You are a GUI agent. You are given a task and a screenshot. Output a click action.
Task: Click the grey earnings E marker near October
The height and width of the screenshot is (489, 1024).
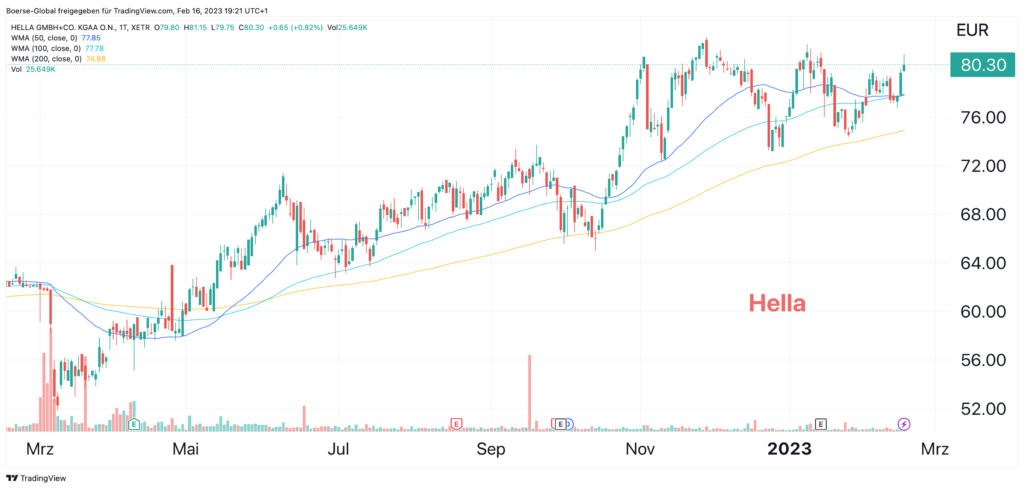[x=560, y=424]
